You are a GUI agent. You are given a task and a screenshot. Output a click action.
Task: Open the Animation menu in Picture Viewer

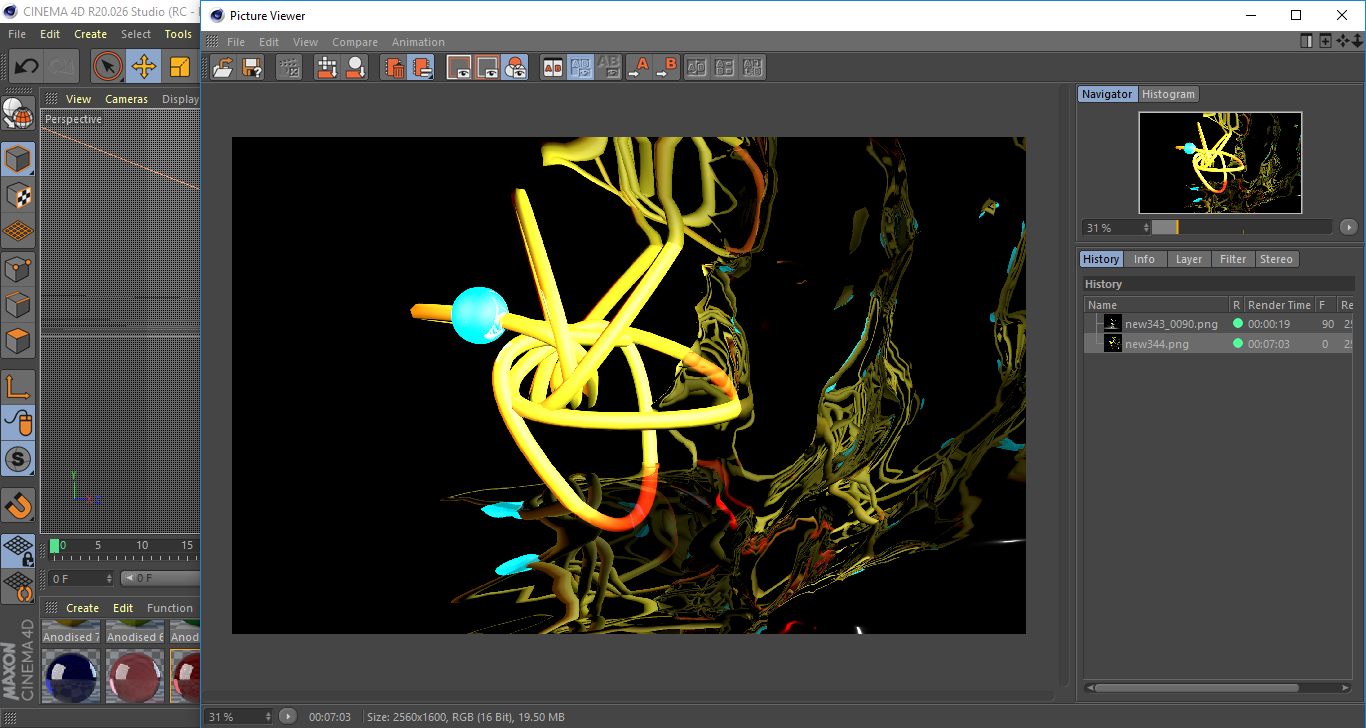(418, 42)
